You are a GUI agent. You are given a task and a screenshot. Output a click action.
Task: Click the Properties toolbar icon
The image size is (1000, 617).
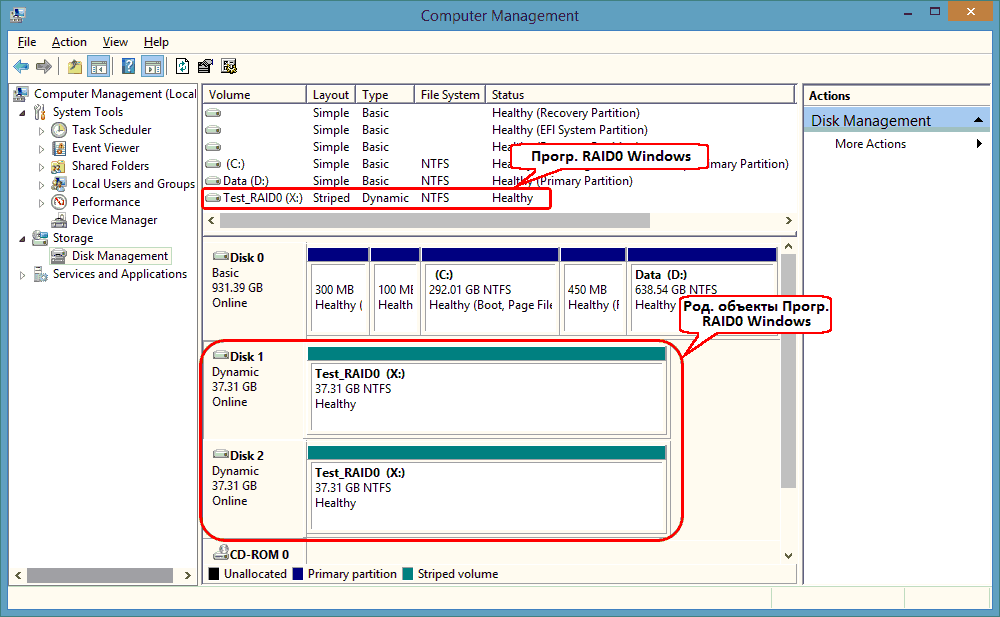[205, 66]
